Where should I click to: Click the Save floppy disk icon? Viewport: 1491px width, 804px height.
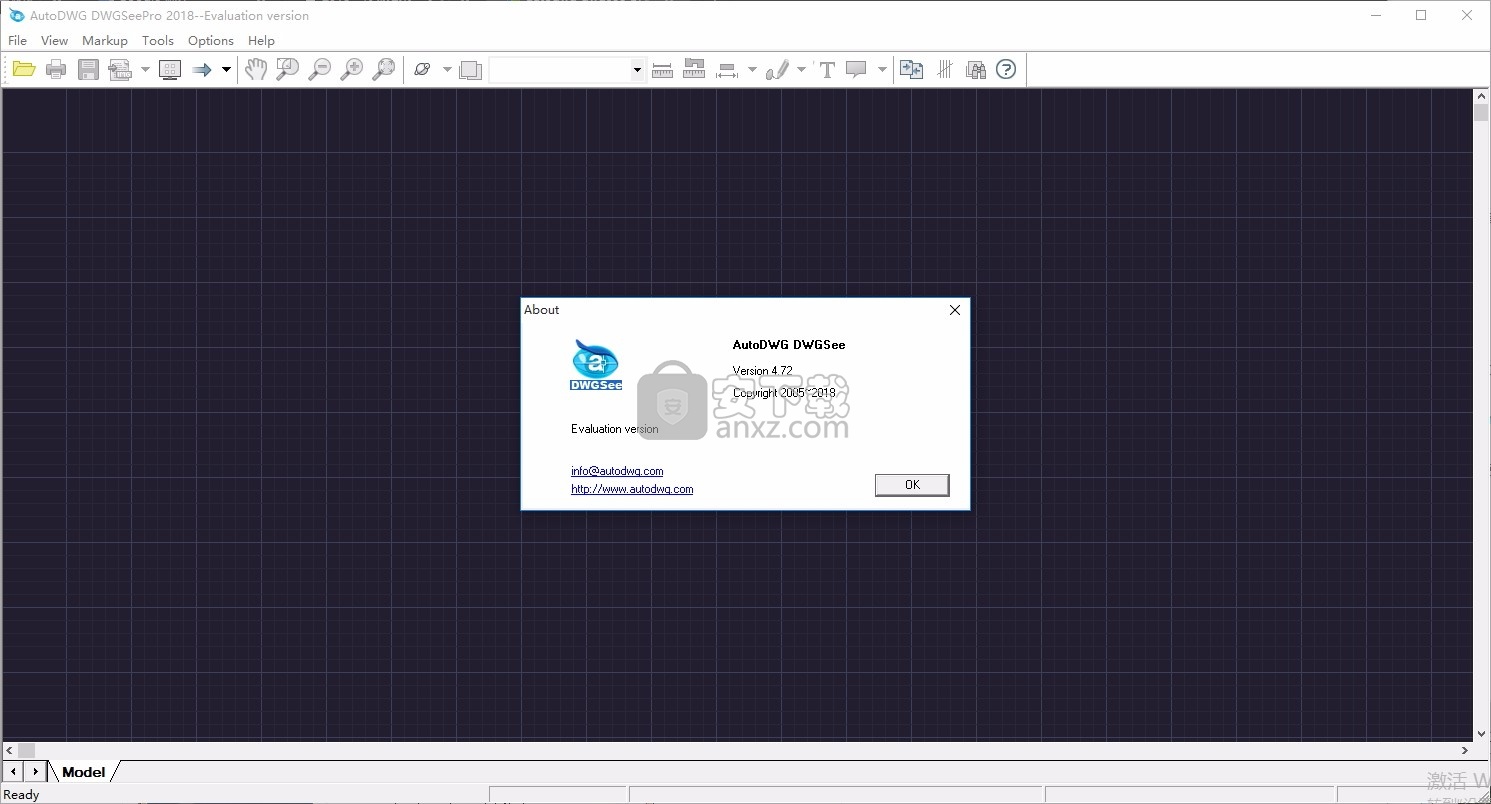point(89,69)
